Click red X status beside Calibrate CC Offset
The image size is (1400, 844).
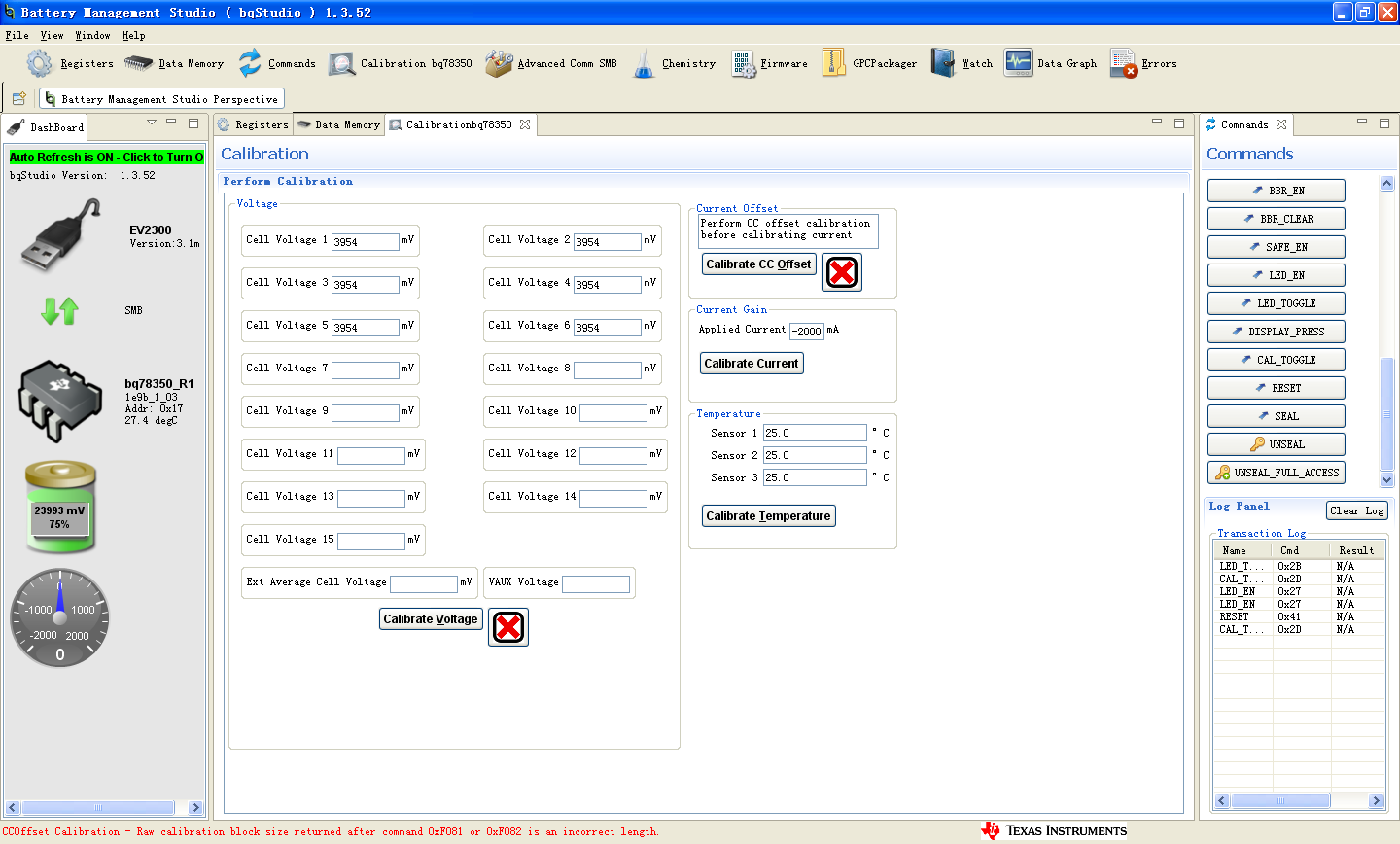click(842, 272)
